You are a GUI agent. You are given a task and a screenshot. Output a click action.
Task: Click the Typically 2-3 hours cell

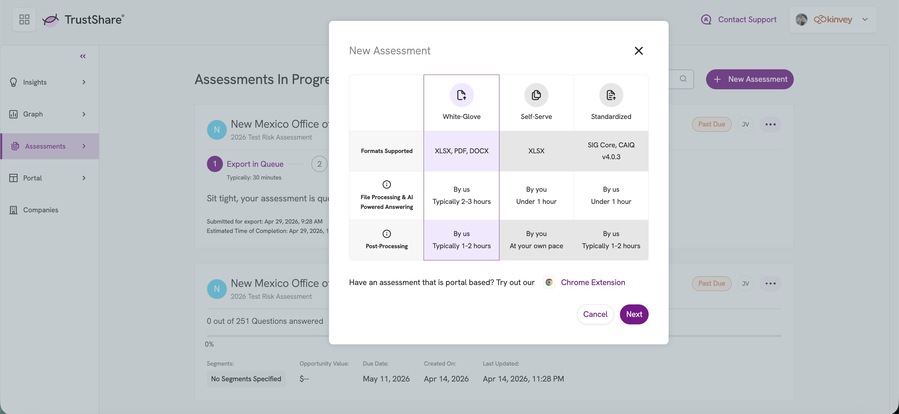pyautogui.click(x=462, y=196)
